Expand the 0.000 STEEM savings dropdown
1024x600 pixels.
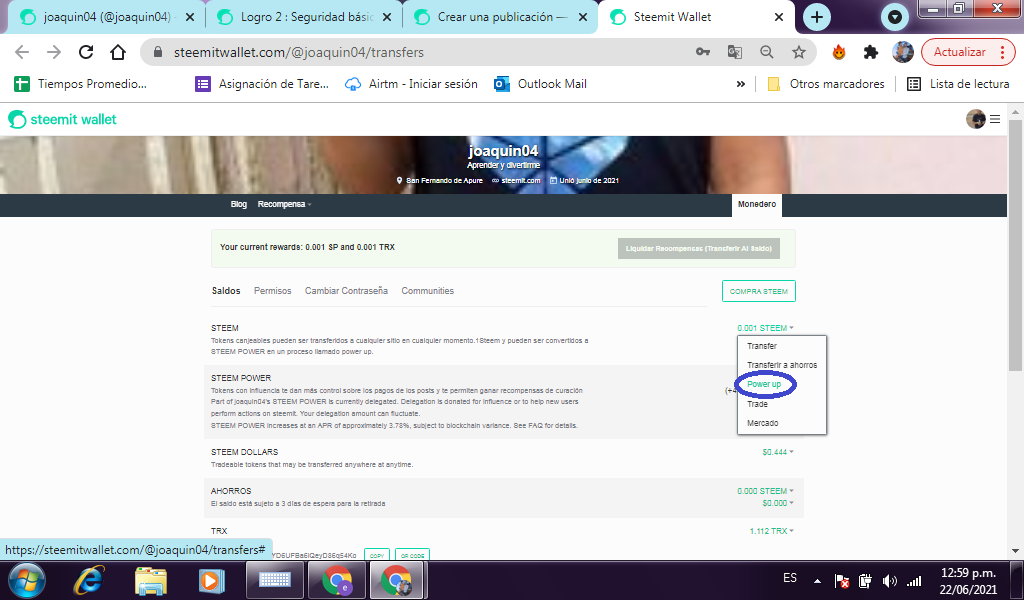click(765, 491)
